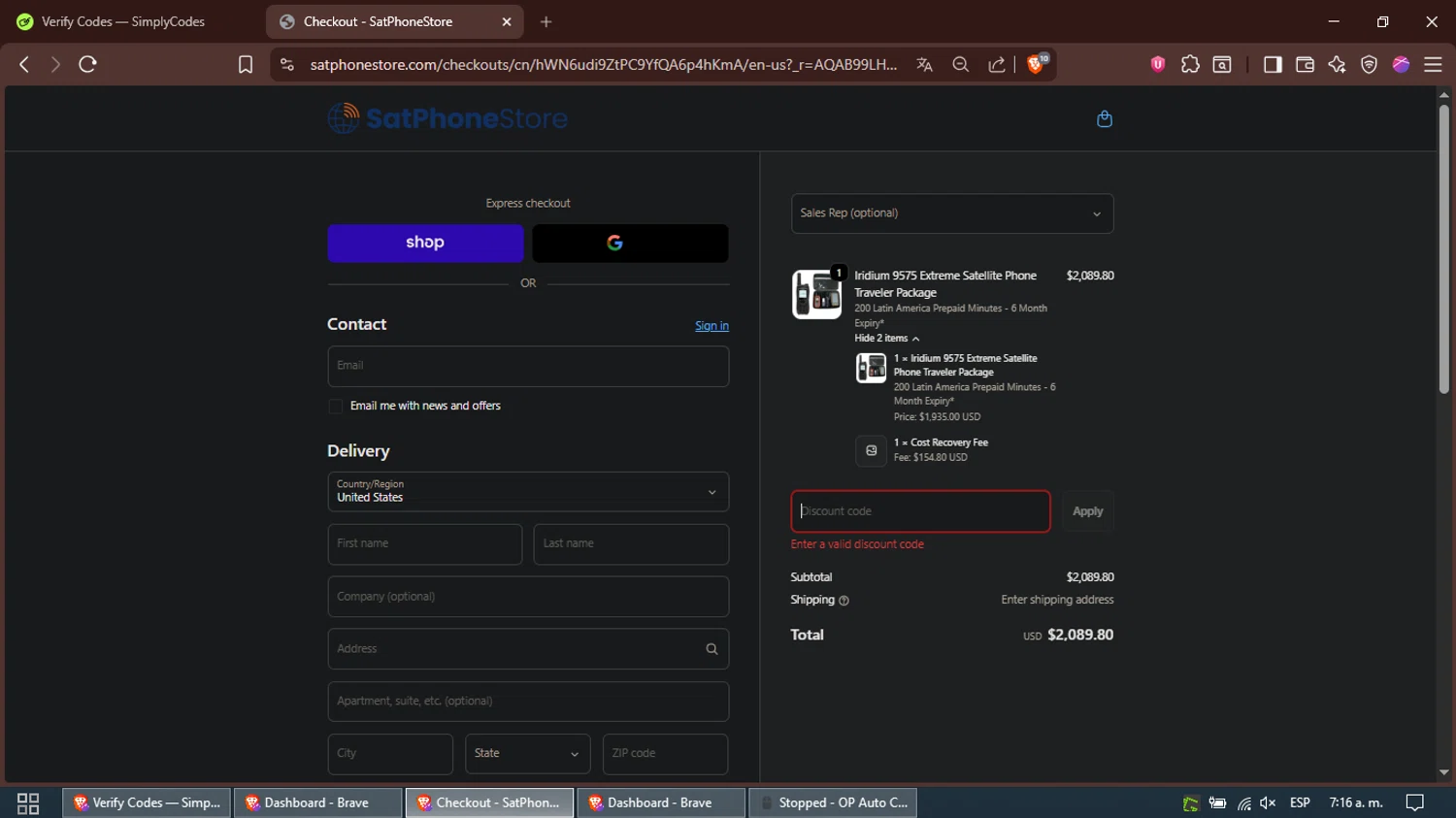Image resolution: width=1456 pixels, height=818 pixels.
Task: Open zoom control in address bar
Action: pyautogui.click(x=961, y=64)
